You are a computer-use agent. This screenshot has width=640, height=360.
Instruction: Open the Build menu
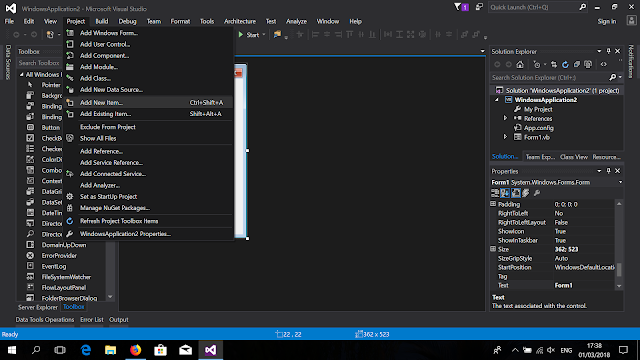tap(102, 21)
